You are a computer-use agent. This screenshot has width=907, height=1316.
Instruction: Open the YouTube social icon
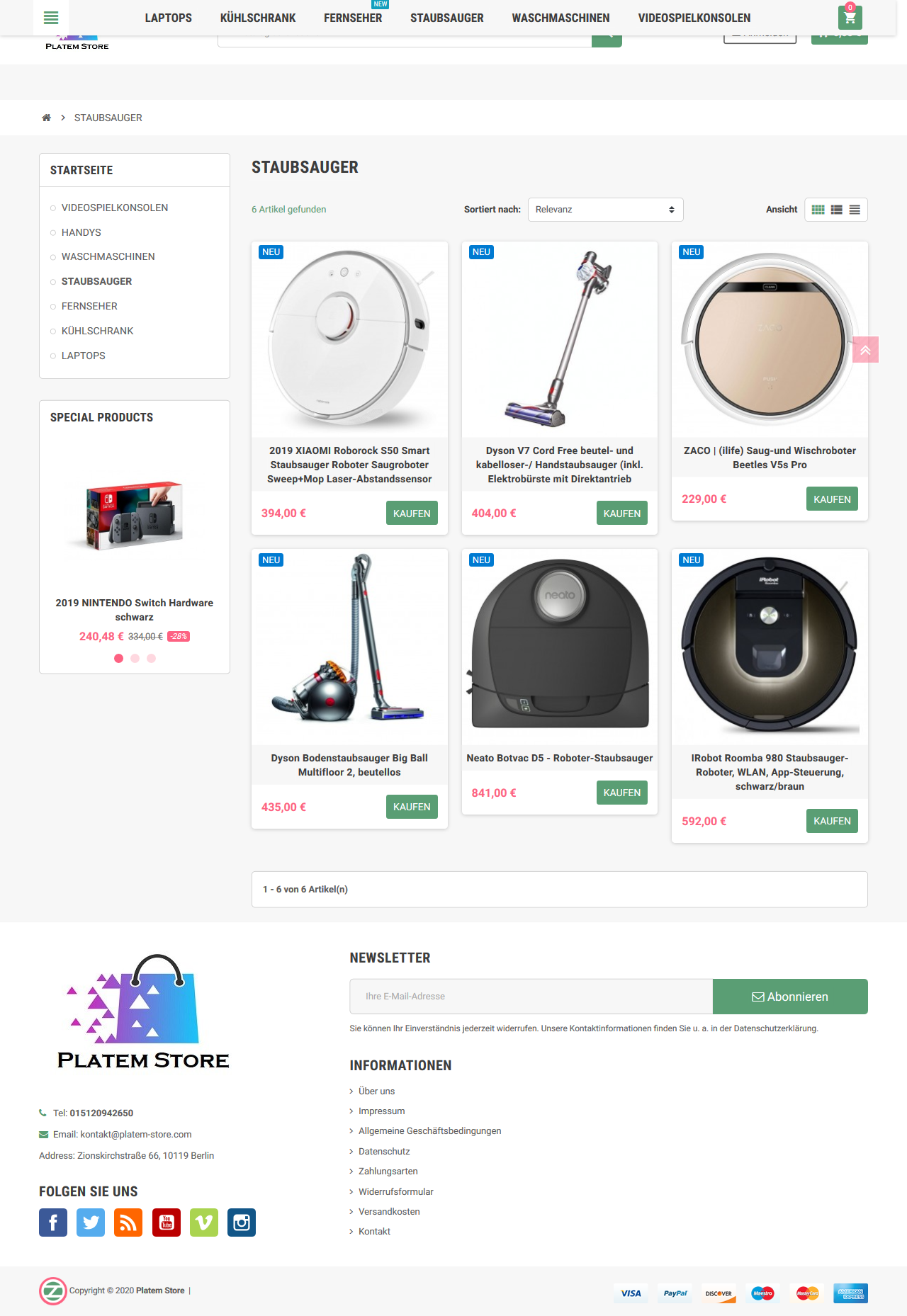[167, 1223]
